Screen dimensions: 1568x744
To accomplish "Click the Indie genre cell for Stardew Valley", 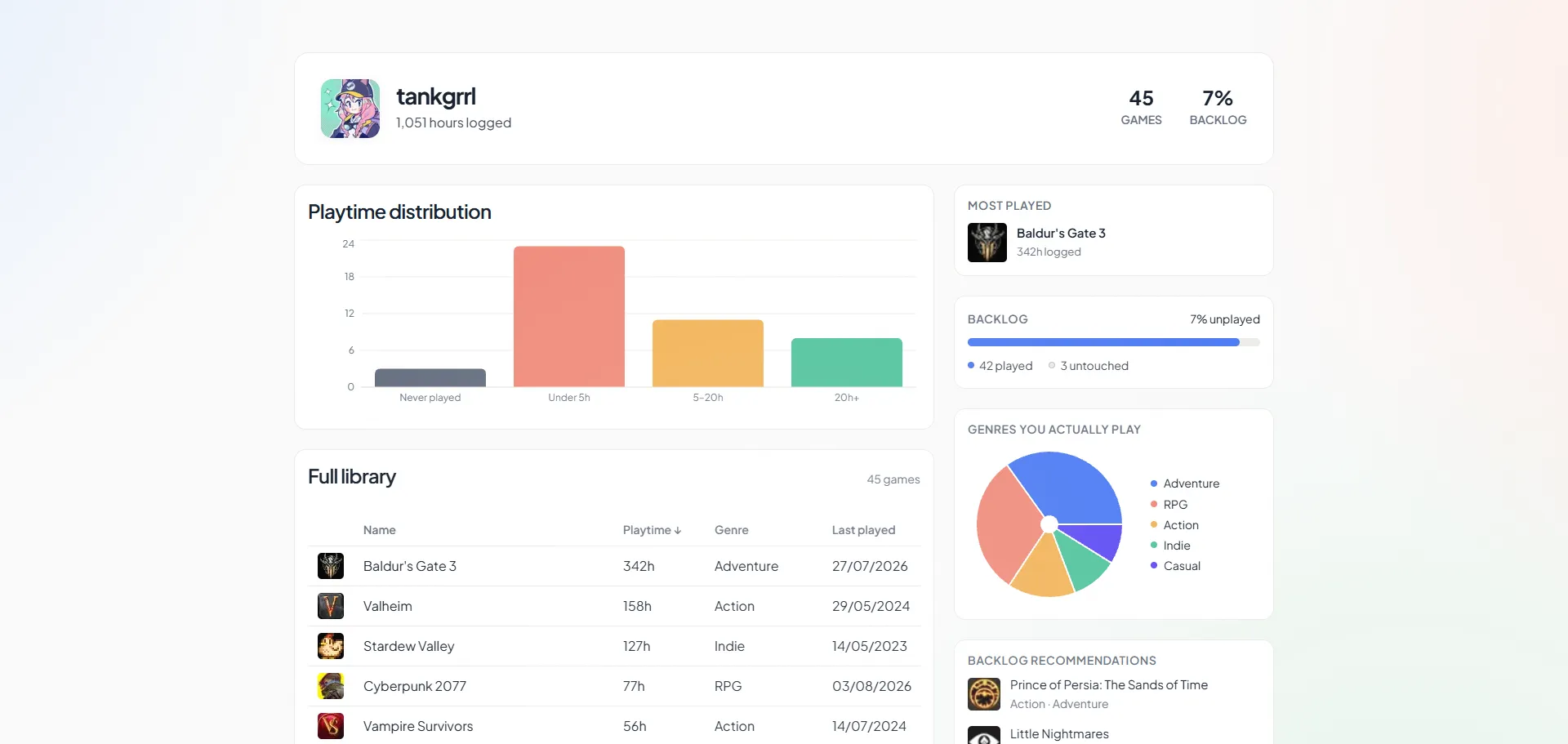I will (x=729, y=646).
